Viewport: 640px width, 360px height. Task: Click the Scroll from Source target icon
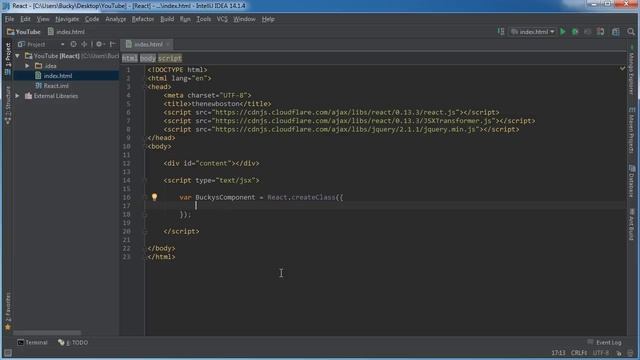(x=73, y=44)
